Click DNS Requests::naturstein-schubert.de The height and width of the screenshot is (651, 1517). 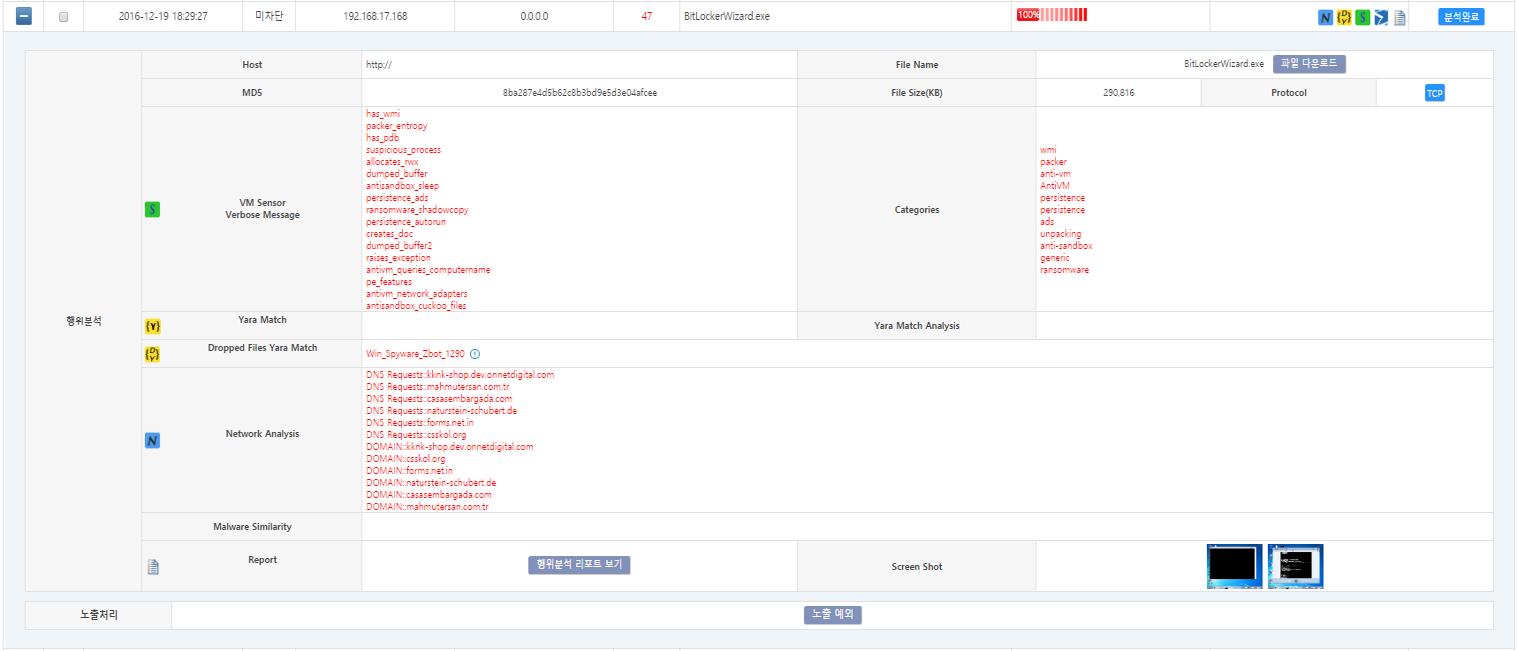441,411
